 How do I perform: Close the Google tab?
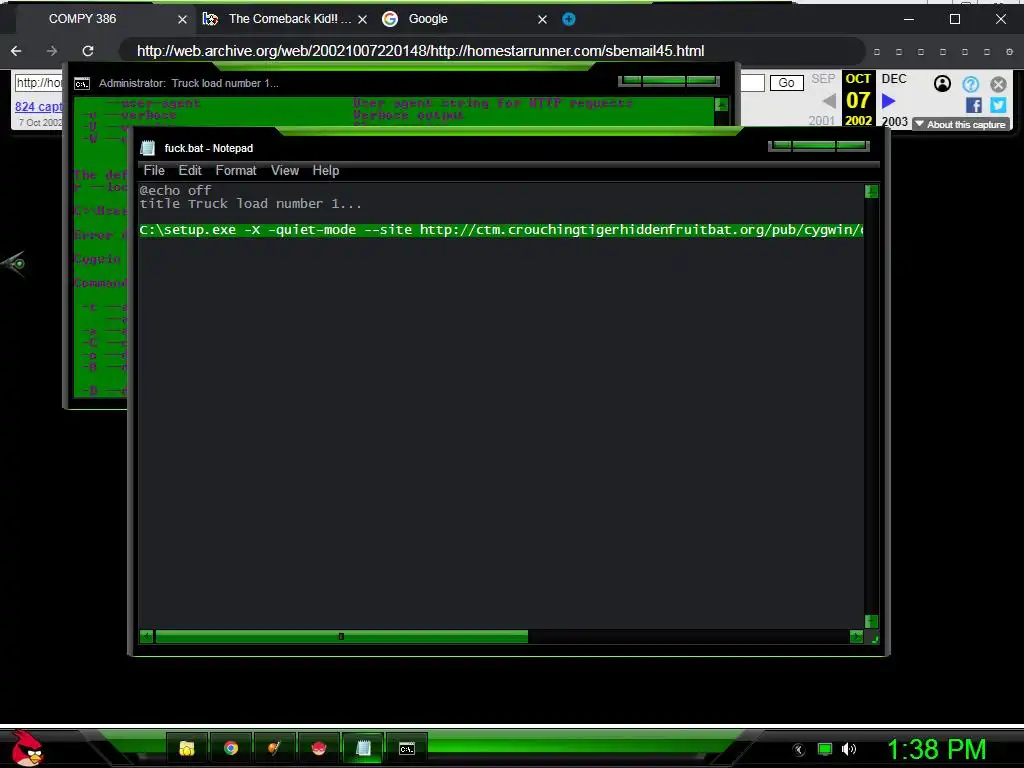tap(542, 20)
